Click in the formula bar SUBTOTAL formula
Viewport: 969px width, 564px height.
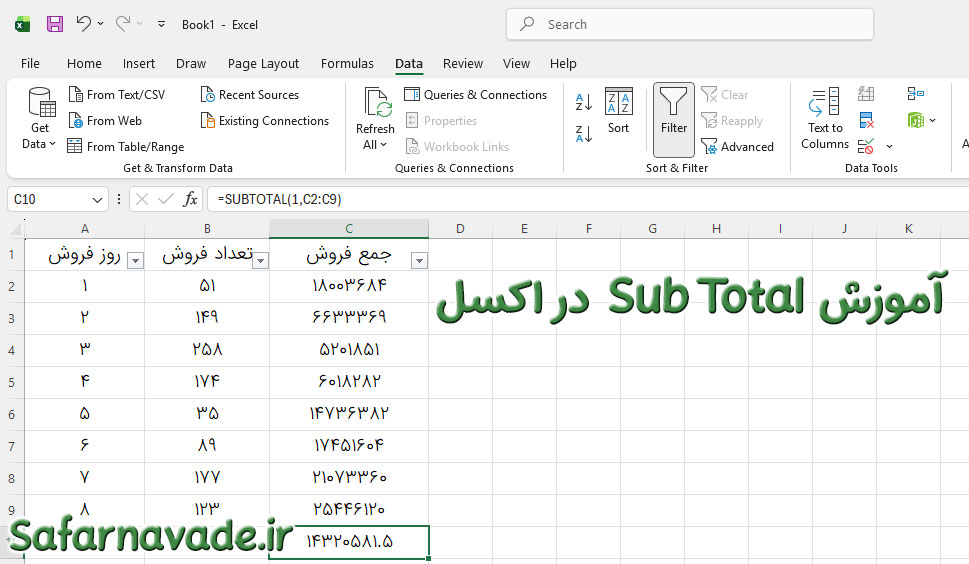(x=279, y=199)
